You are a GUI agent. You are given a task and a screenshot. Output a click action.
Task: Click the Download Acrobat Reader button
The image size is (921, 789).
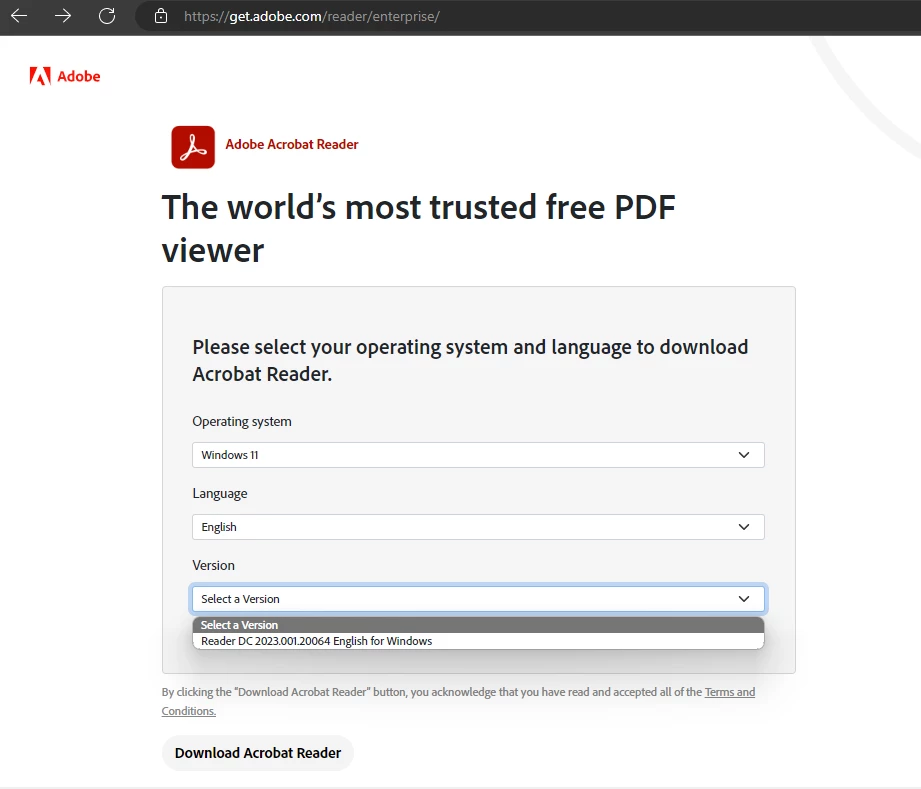pos(258,753)
